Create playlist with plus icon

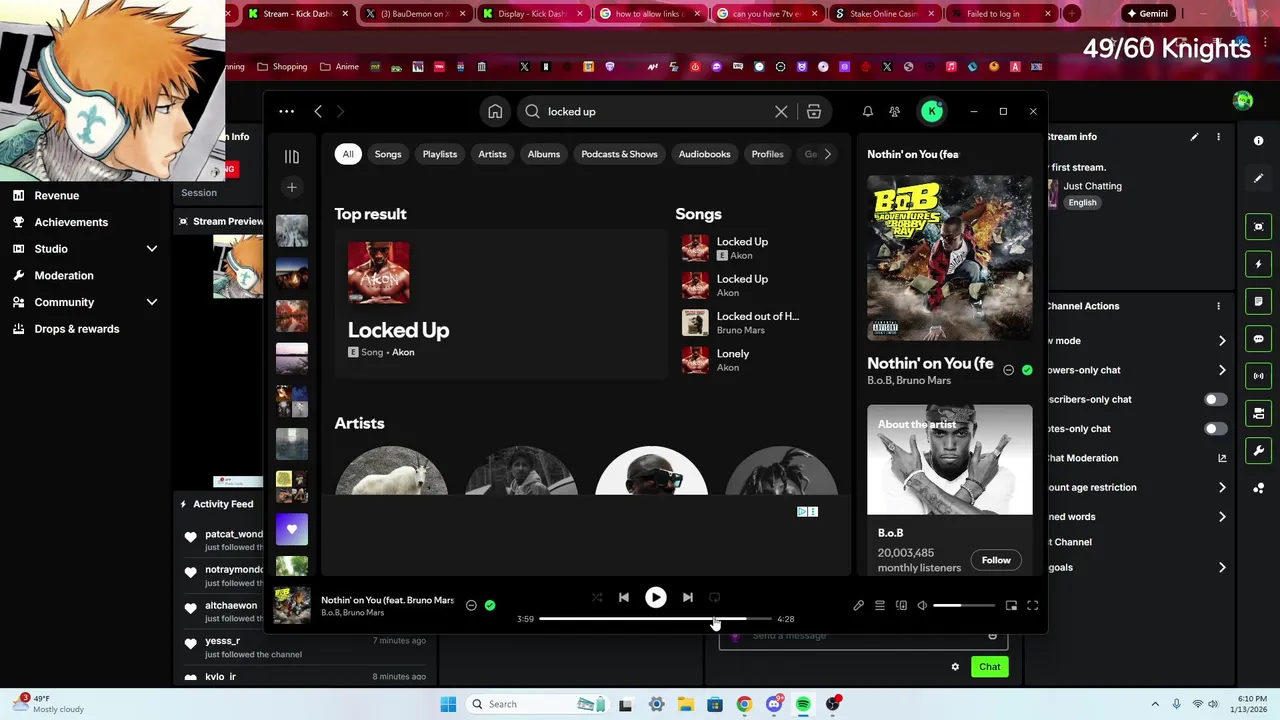(292, 187)
